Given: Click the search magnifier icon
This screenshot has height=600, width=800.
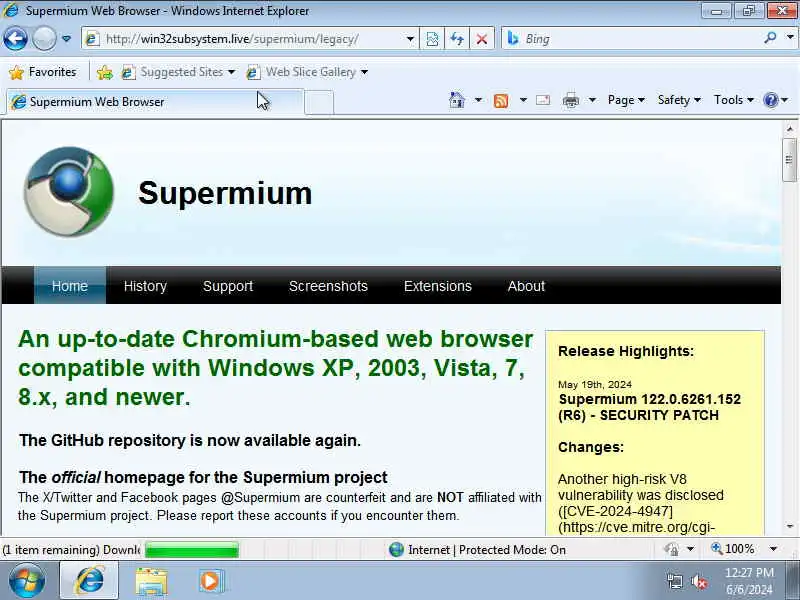Looking at the screenshot, I should tap(770, 37).
